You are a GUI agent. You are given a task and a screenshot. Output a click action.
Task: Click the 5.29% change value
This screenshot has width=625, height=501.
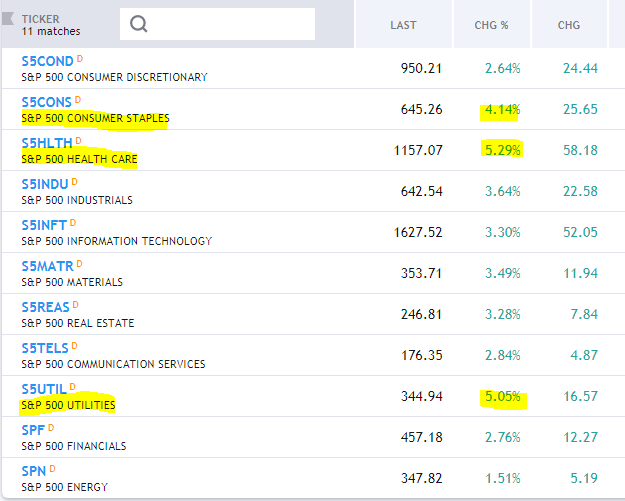[503, 150]
